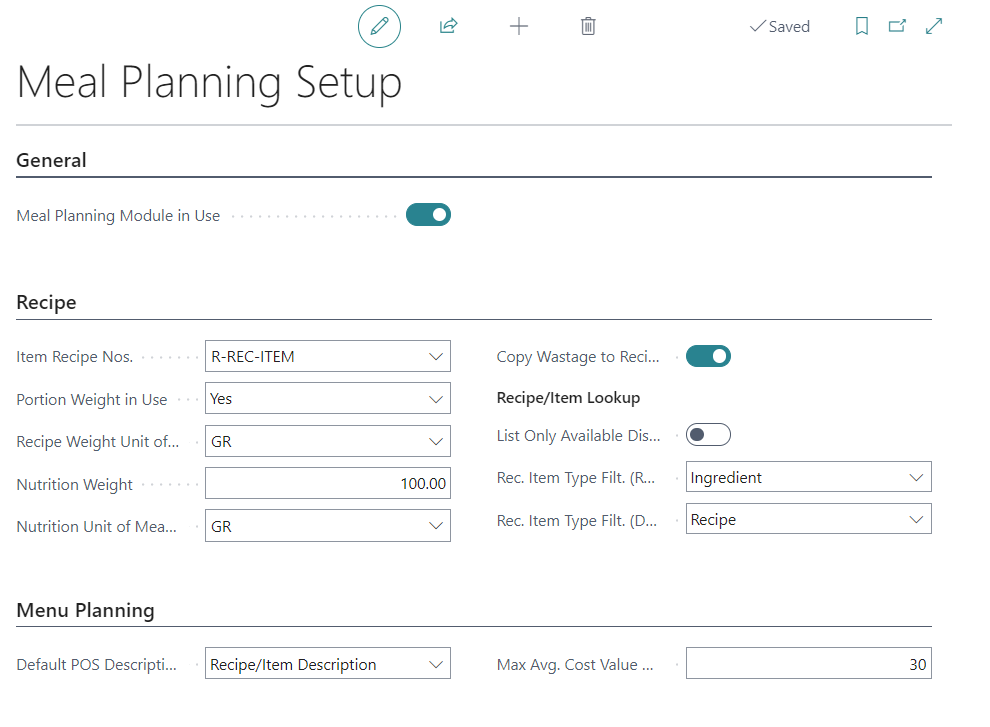Expand Portion Weight in Use dropdown
The width and height of the screenshot is (990, 727).
click(435, 399)
